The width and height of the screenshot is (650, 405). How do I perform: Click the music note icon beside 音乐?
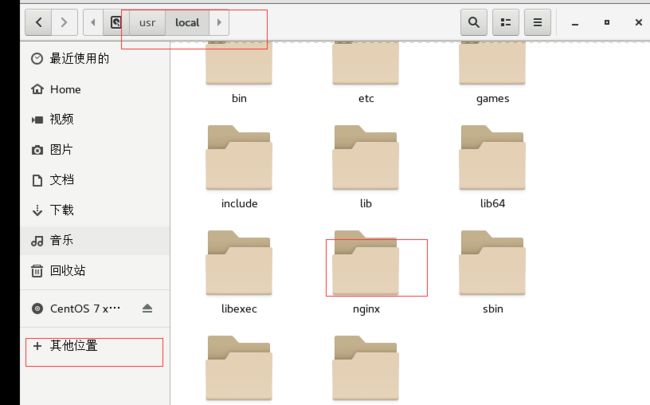37,241
